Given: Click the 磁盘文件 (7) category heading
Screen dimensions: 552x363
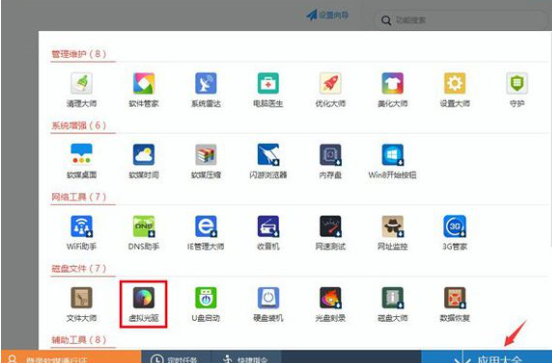Looking at the screenshot, I should [x=79, y=269].
